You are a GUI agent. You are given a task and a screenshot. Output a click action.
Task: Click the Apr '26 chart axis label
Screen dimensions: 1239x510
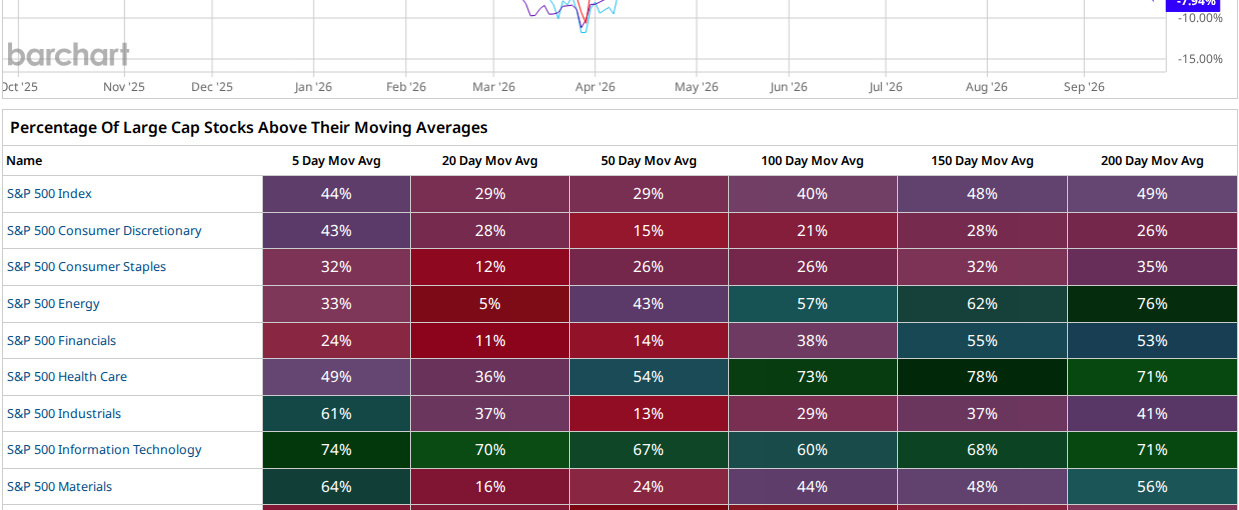[x=594, y=87]
